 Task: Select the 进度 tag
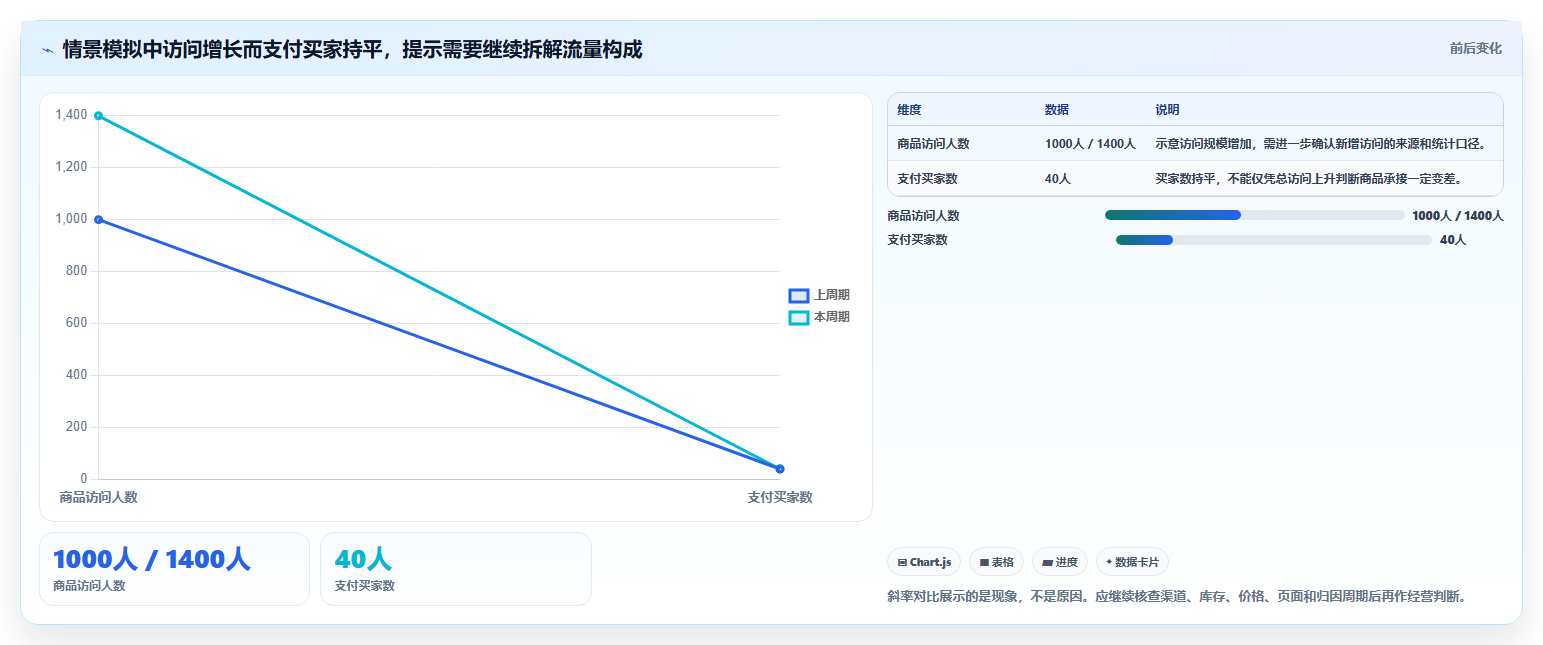click(x=1059, y=562)
